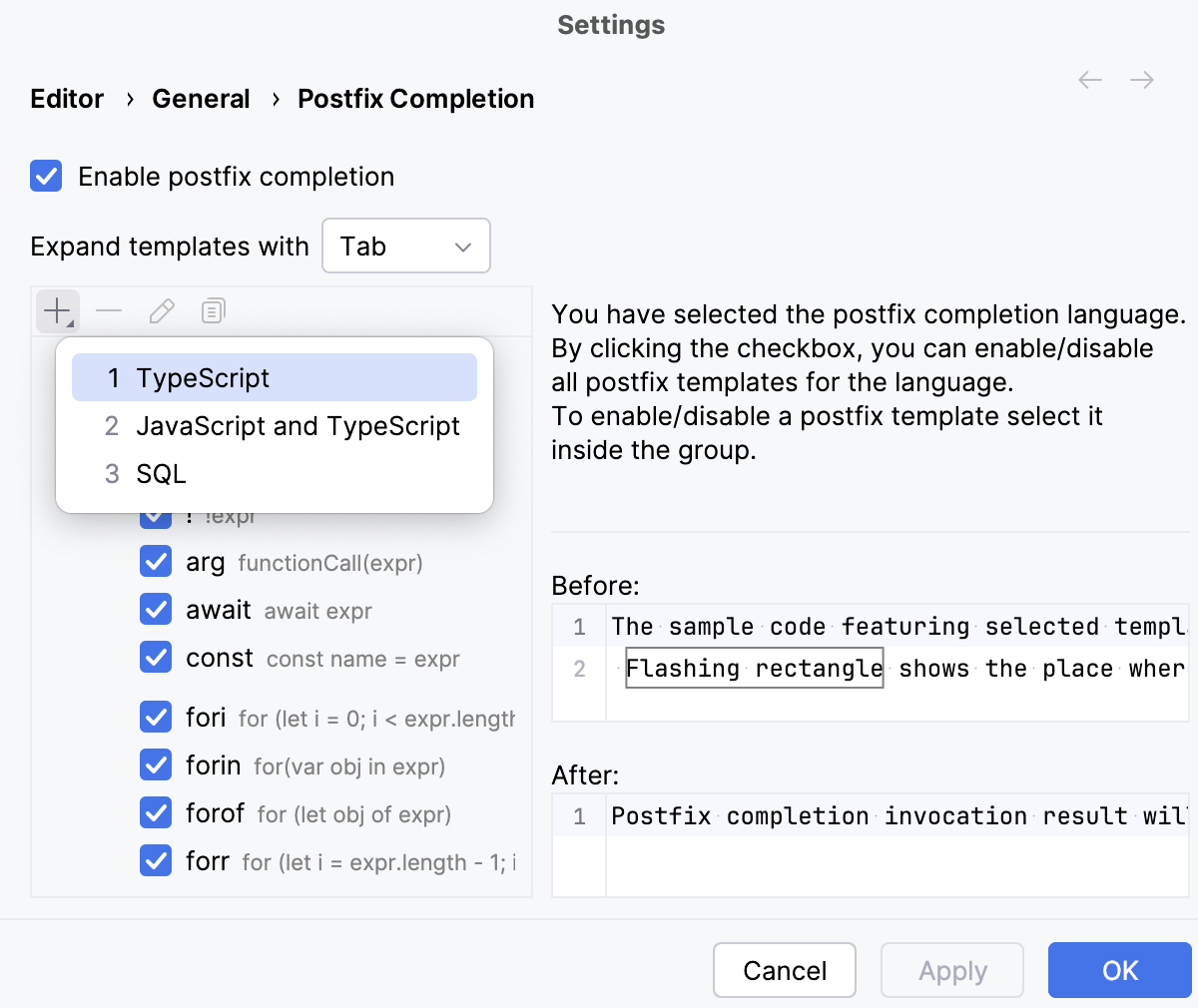Screen dimensions: 1198x1008
Task: Click the Cancel button
Action: pos(785,970)
